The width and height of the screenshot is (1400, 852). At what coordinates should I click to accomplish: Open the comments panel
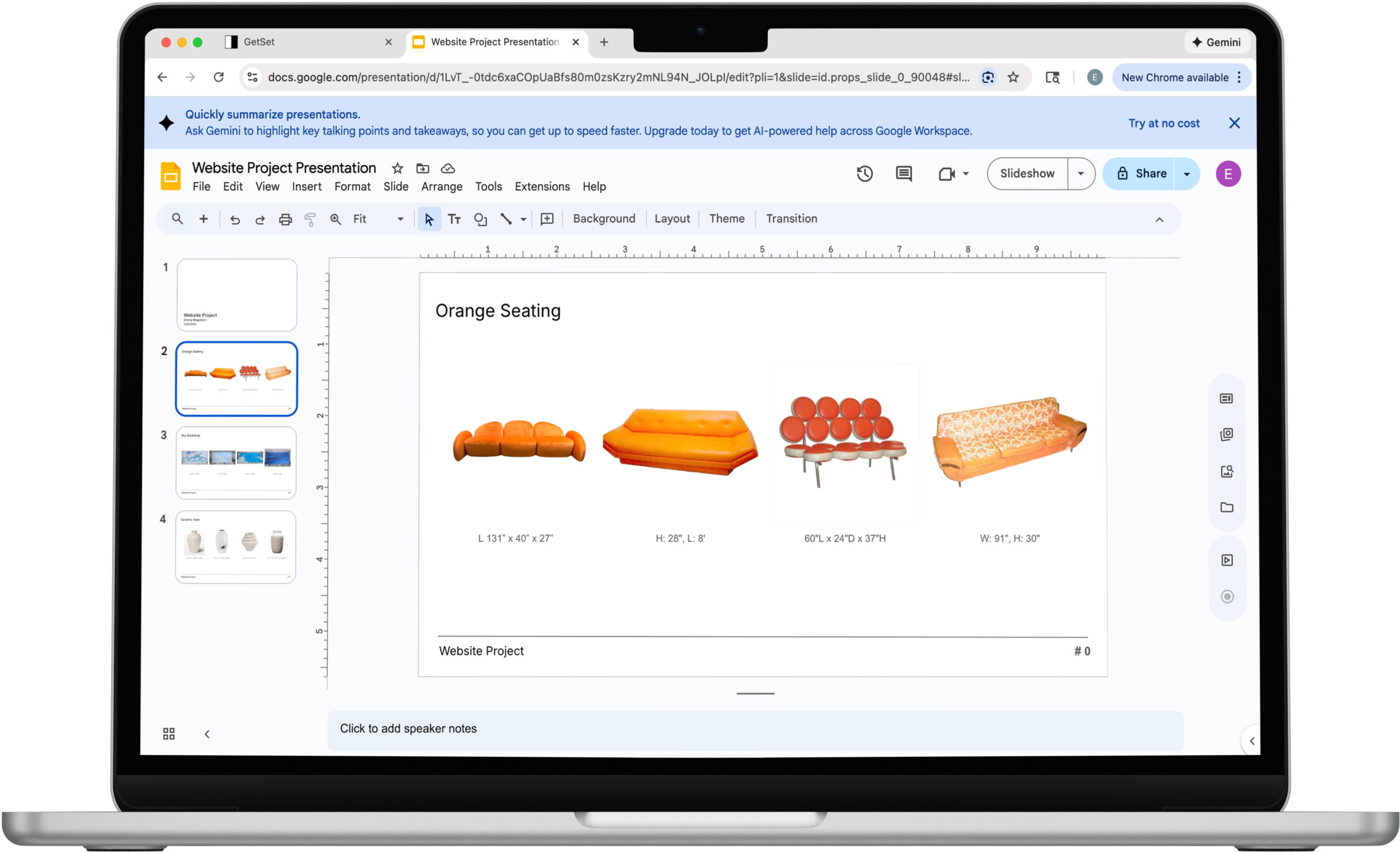(x=903, y=174)
